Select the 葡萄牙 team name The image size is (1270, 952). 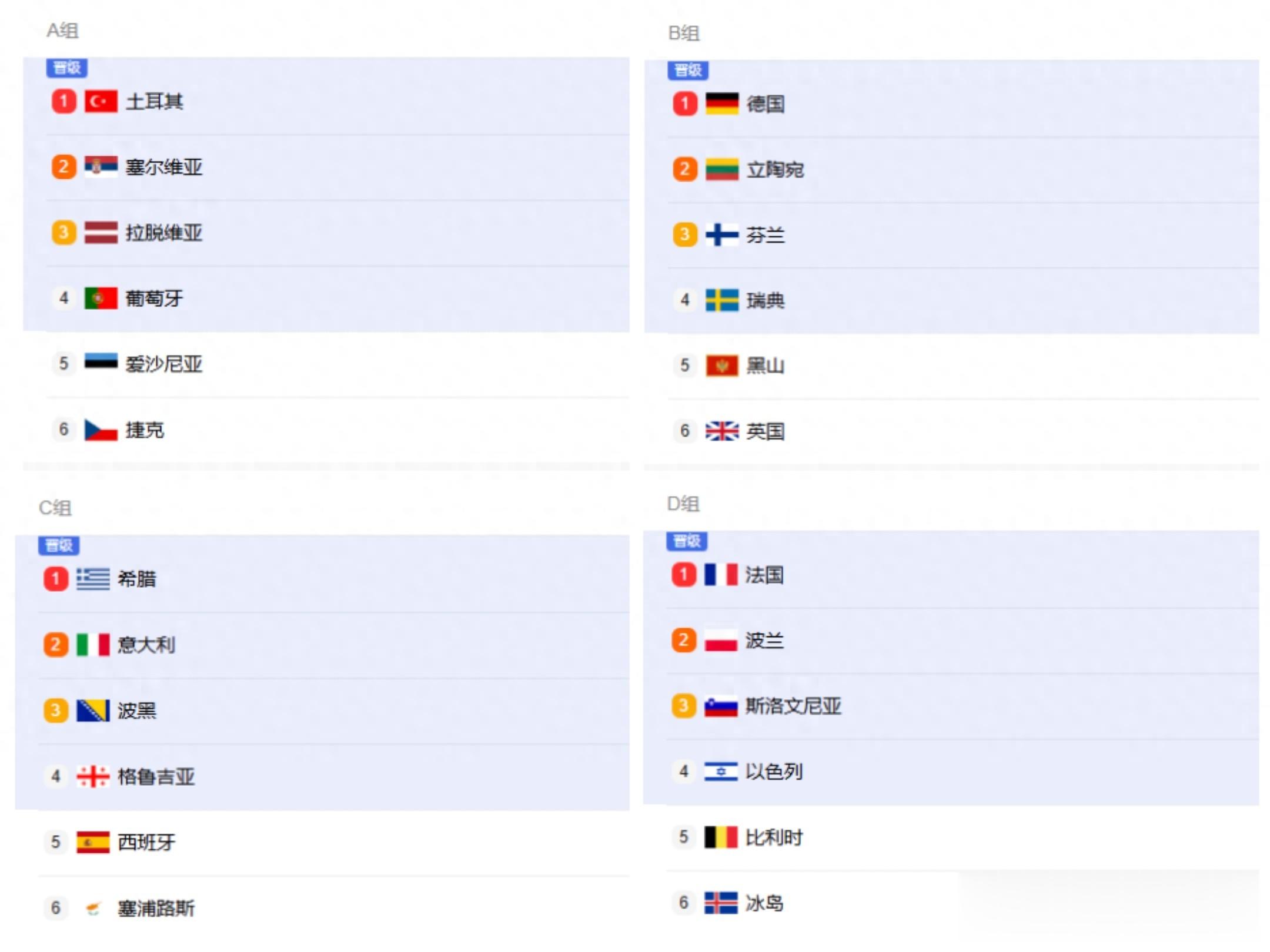point(154,299)
